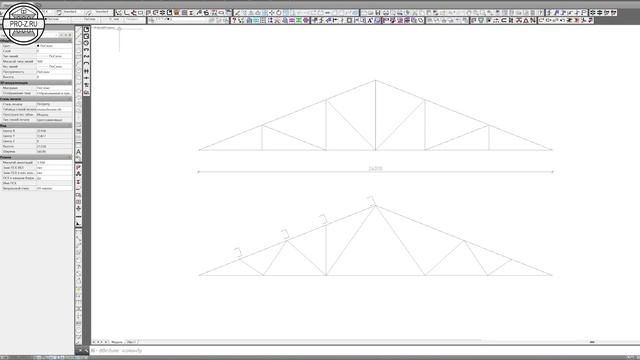Open the second Standard style dropdown

(99, 12)
